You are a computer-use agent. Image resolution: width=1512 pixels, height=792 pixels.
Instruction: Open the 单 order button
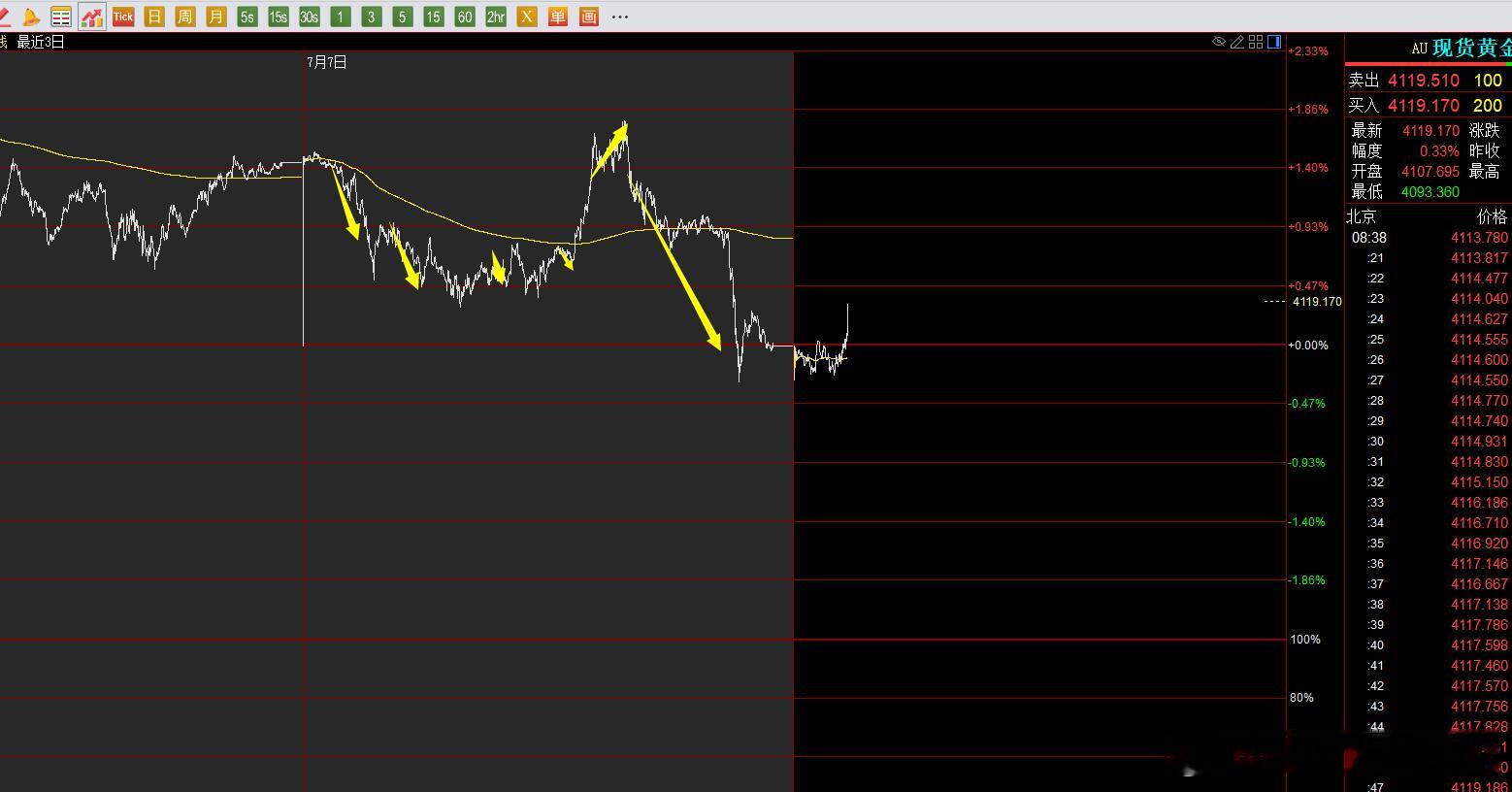click(558, 16)
